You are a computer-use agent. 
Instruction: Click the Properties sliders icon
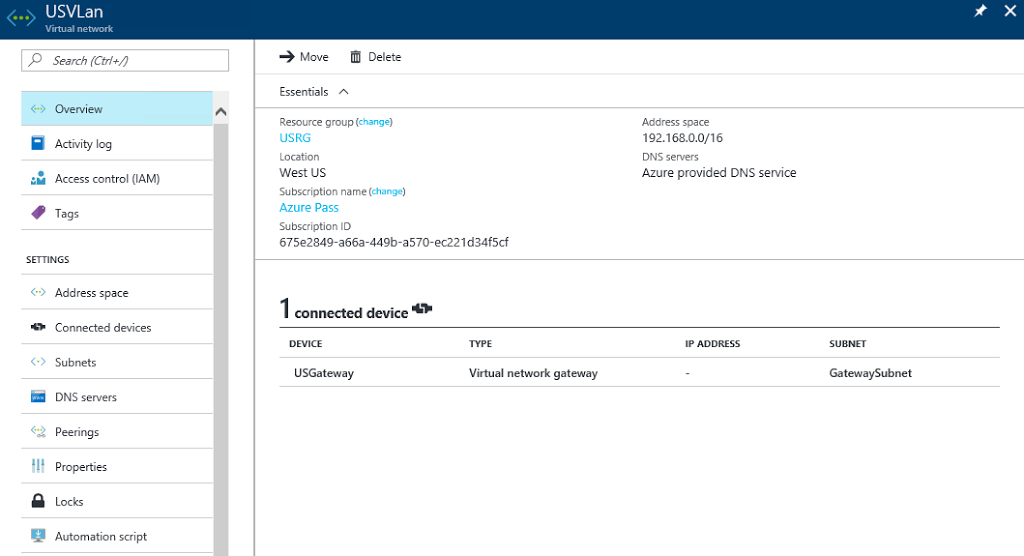coord(38,466)
